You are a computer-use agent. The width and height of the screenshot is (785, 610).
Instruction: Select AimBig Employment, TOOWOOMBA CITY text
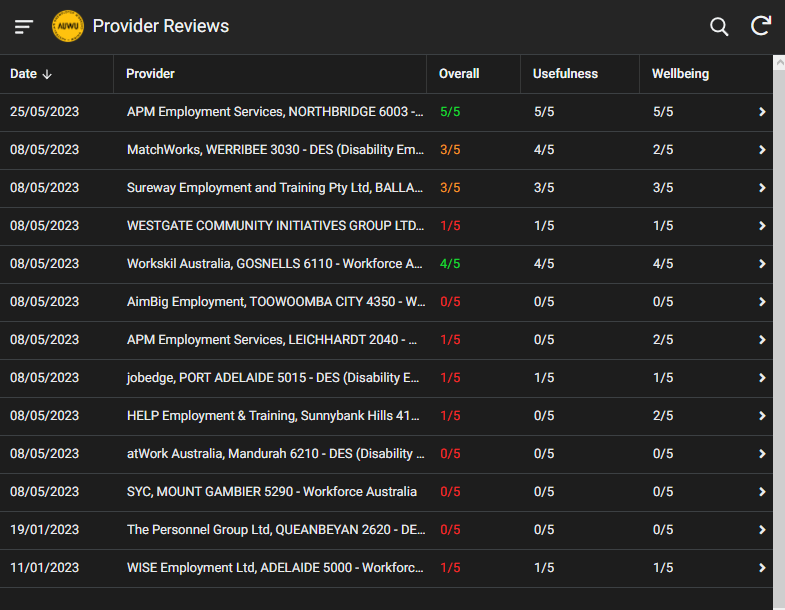276,302
